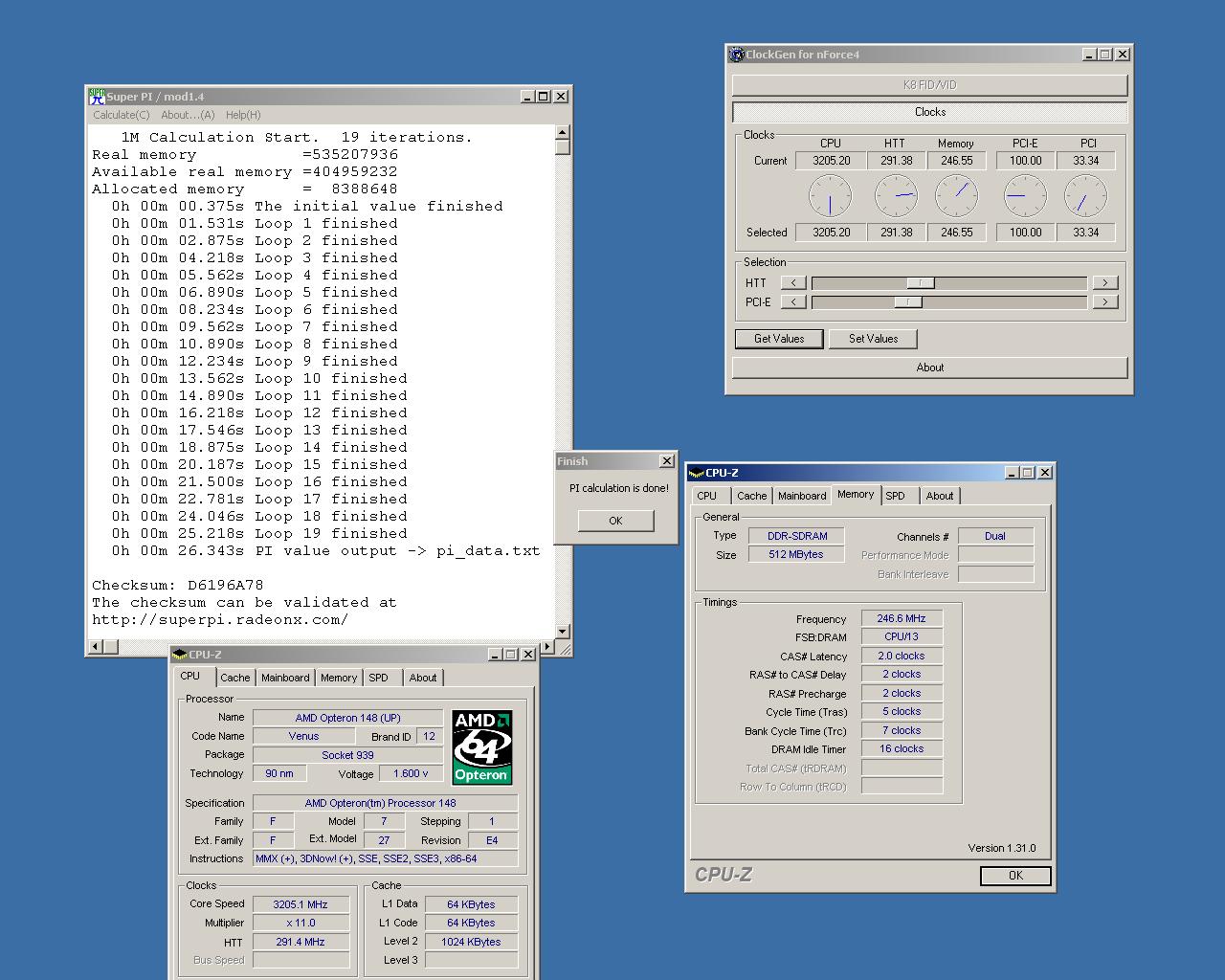
Task: Switch to the Memory tab in the CPU-Z processor window
Action: pyautogui.click(x=339, y=678)
